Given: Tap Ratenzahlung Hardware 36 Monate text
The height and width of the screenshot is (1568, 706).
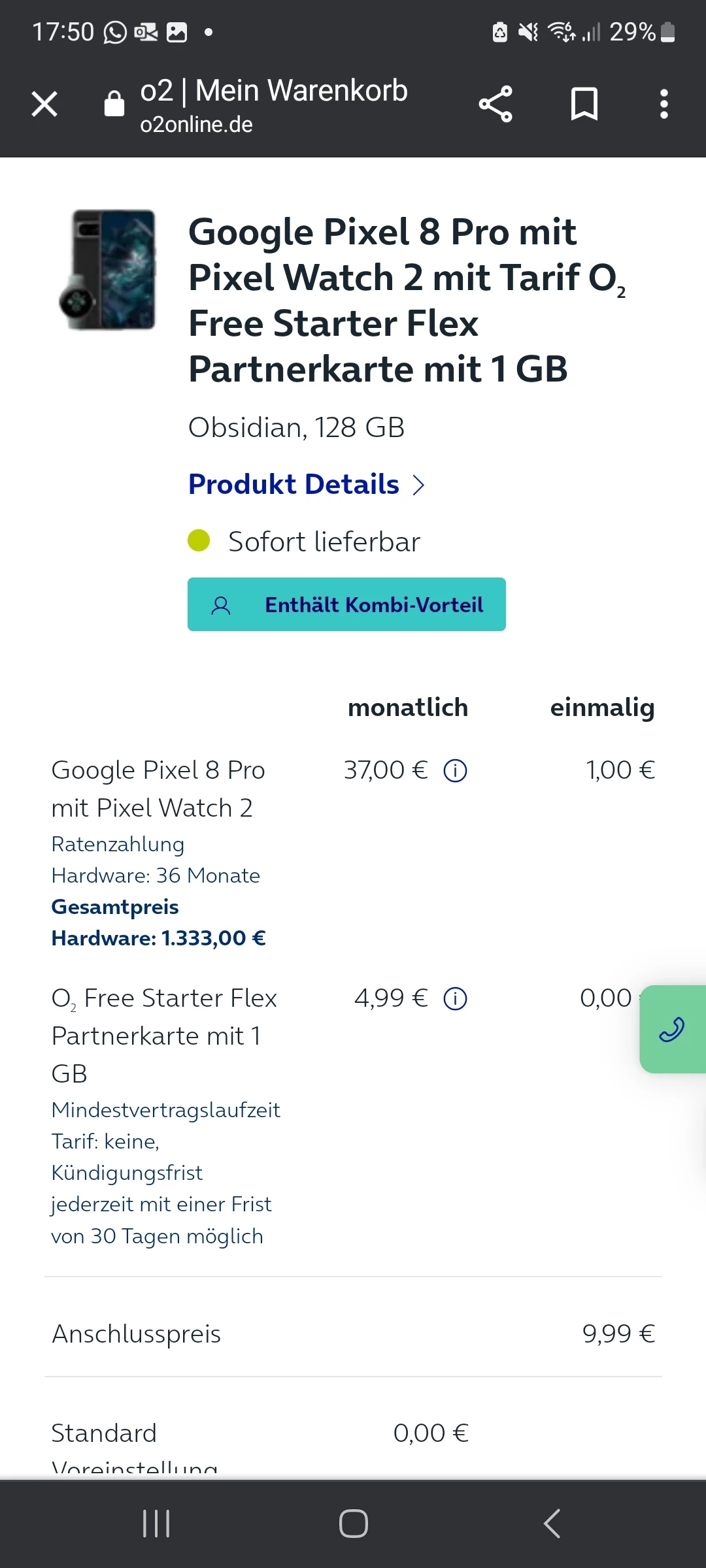Looking at the screenshot, I should 156,860.
